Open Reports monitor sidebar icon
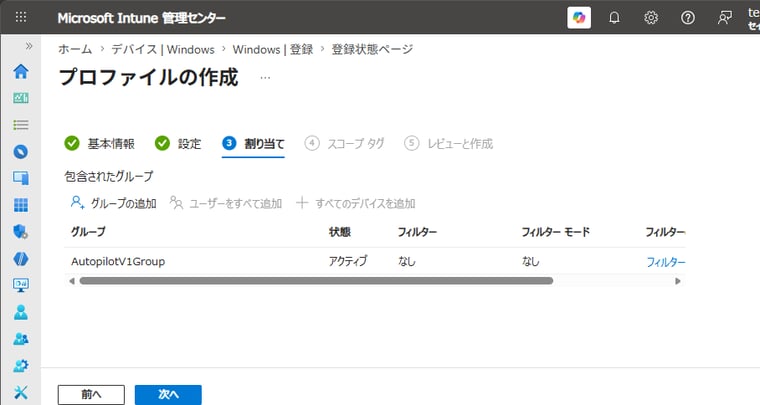Image resolution: width=760 pixels, height=405 pixels. (x=21, y=285)
